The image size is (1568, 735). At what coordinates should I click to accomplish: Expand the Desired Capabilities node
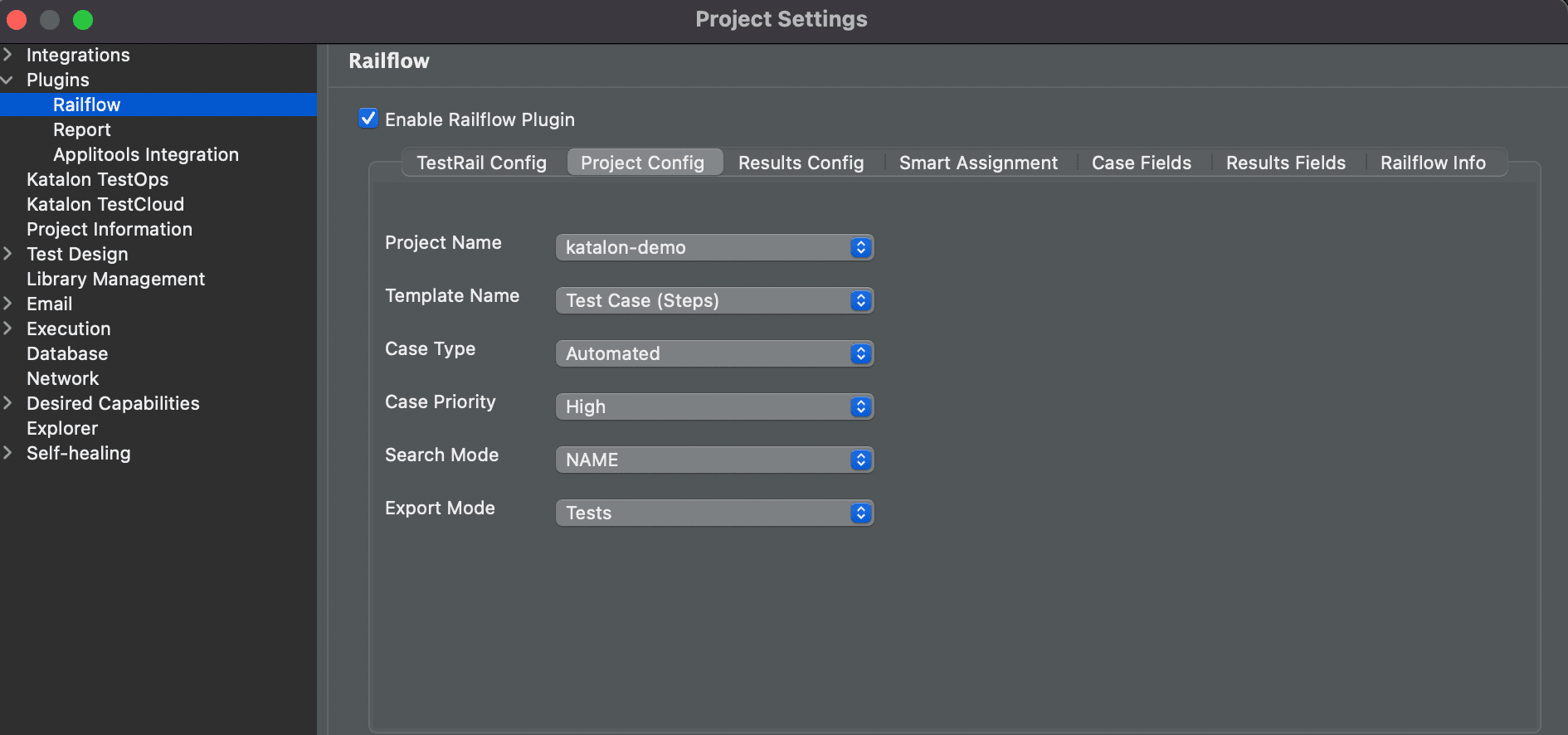coord(7,403)
